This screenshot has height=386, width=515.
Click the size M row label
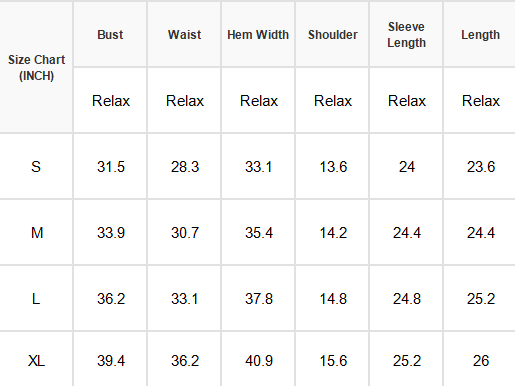(37, 232)
